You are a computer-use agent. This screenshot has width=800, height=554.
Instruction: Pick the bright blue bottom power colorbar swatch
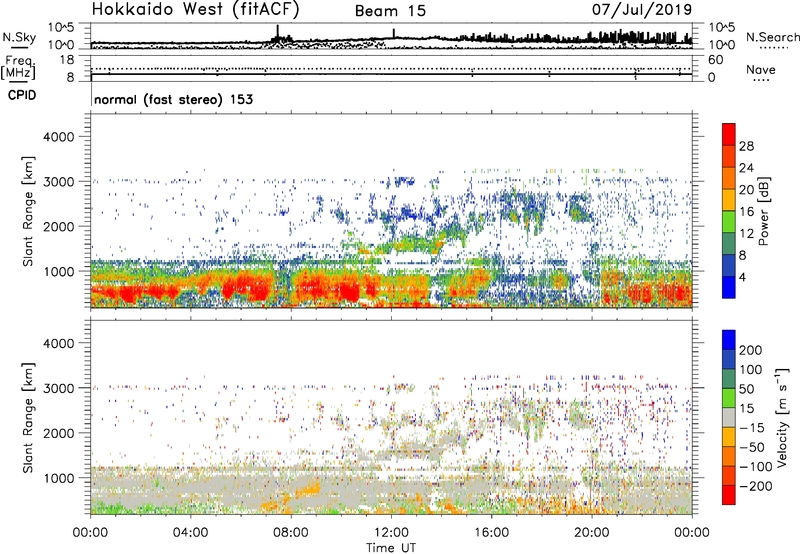pos(729,287)
